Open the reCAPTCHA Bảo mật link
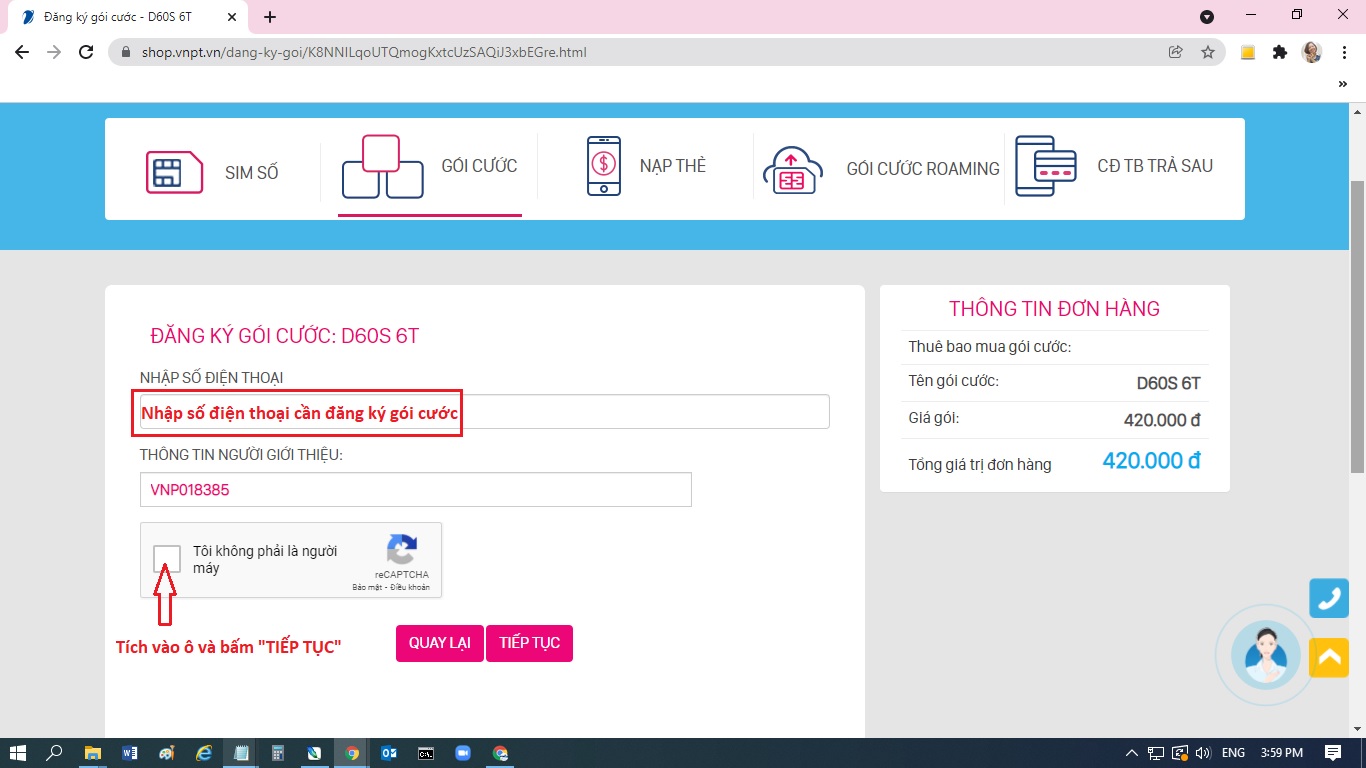This screenshot has width=1366, height=768. tap(368, 587)
